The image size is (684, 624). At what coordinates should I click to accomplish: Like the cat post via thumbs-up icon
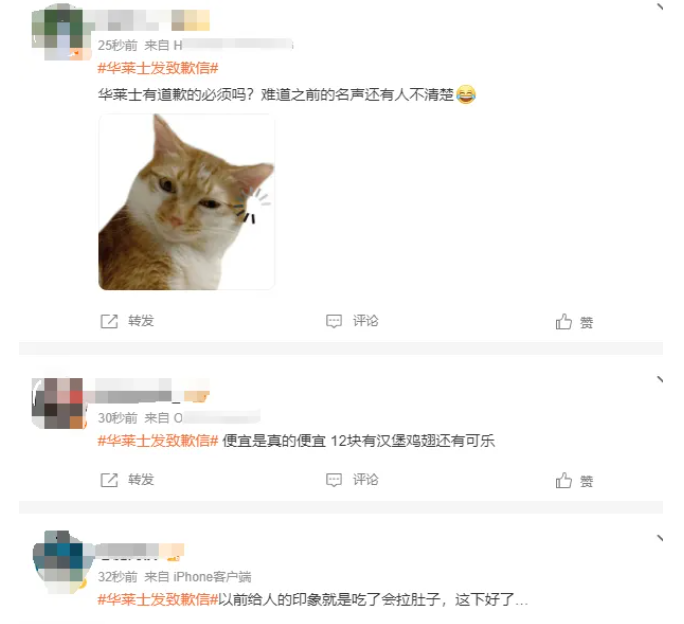(x=564, y=322)
